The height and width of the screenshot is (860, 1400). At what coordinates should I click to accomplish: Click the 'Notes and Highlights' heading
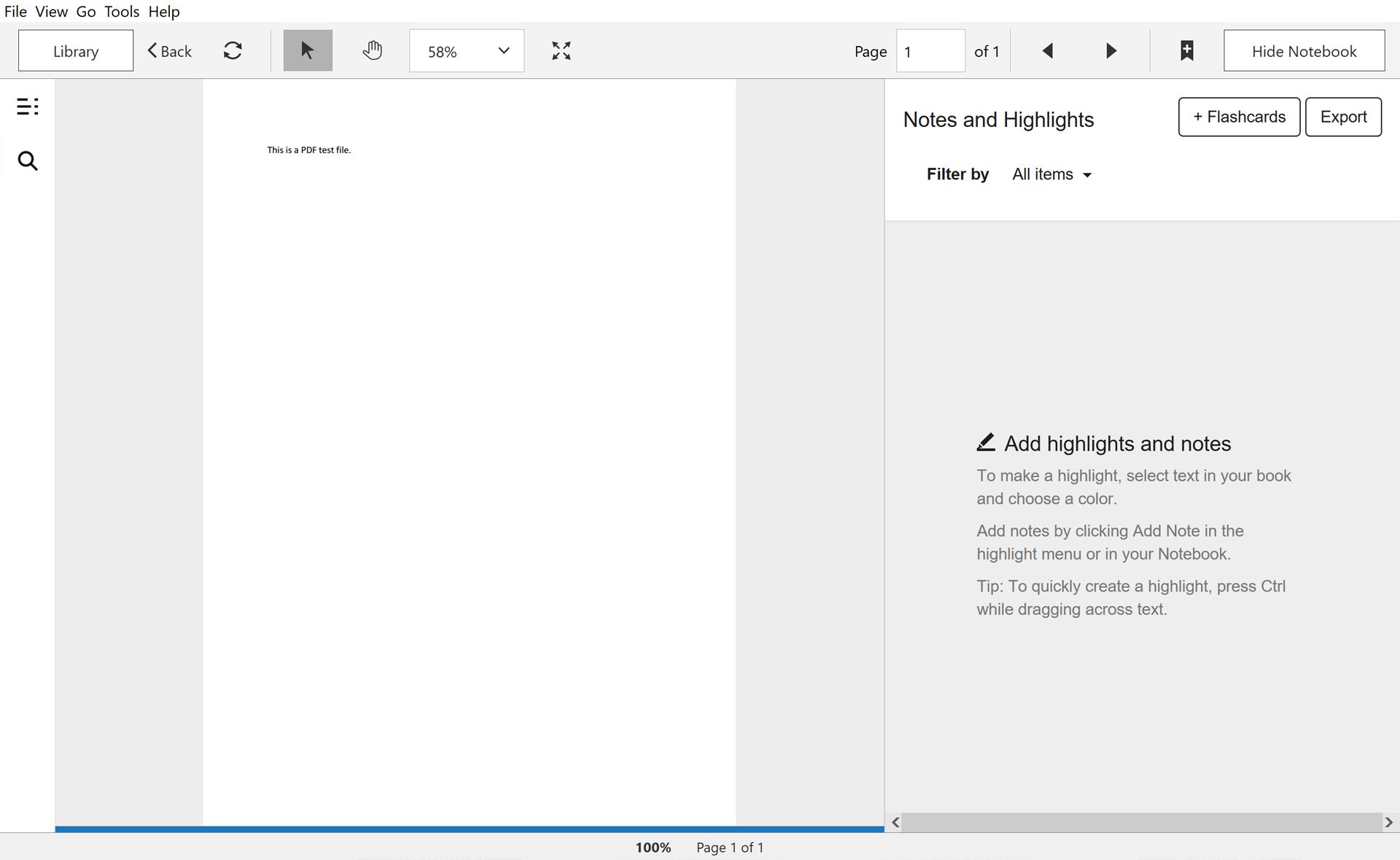[998, 120]
